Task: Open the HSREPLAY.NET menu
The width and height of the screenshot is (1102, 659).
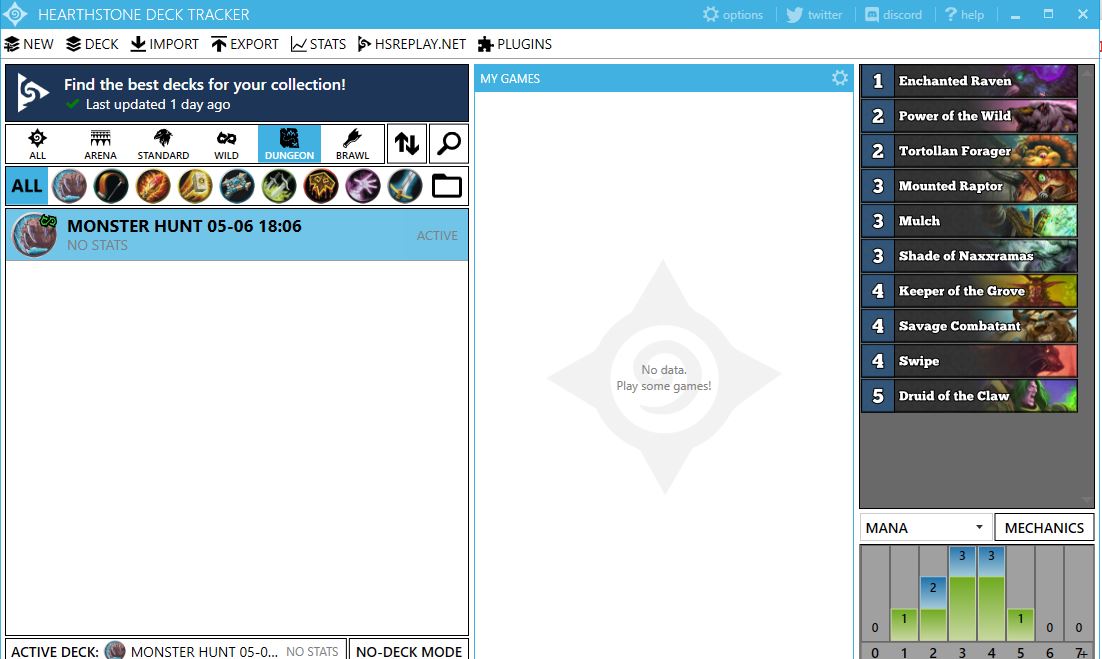Action: [x=412, y=44]
